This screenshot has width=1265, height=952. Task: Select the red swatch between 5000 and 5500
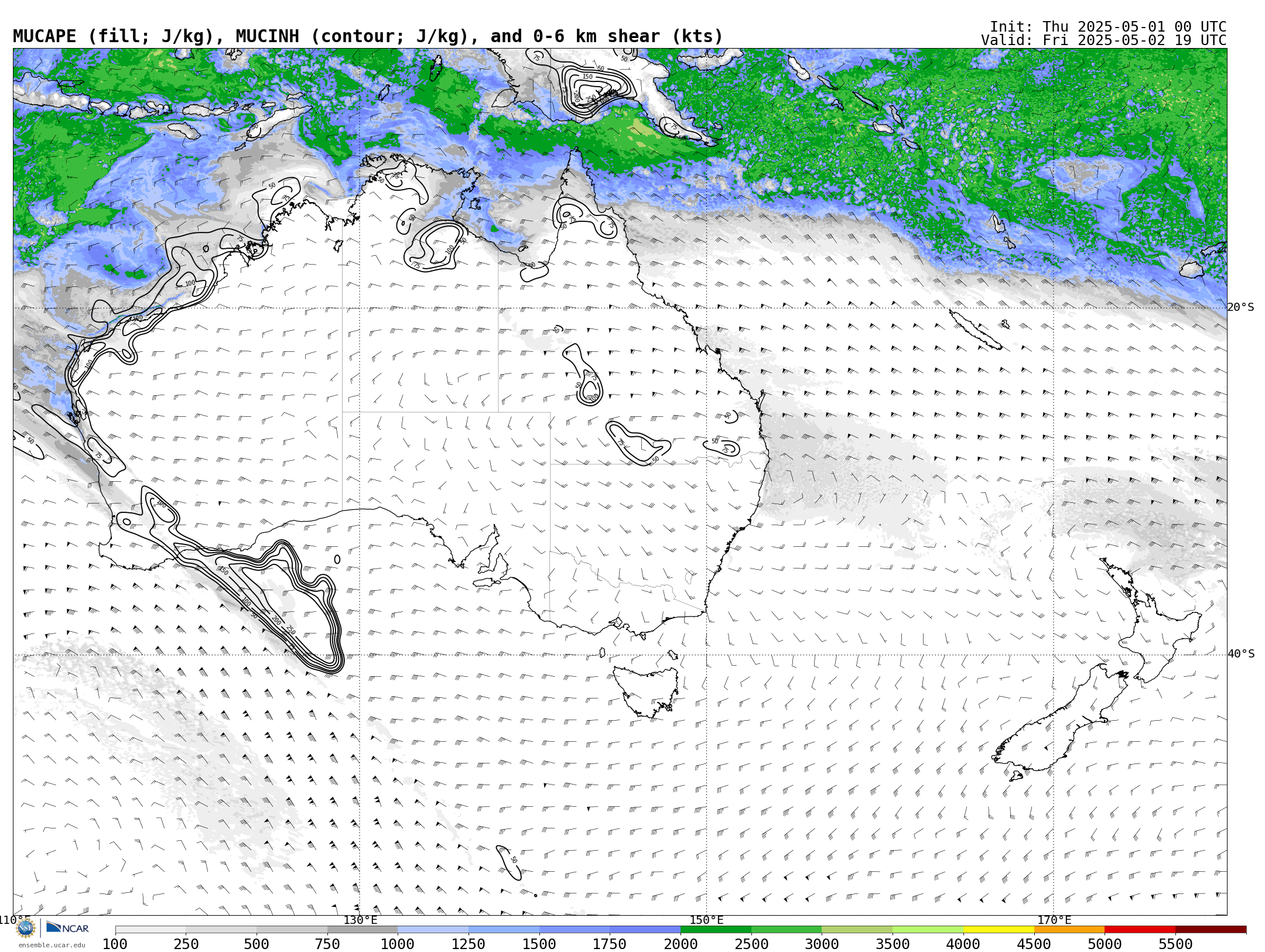(x=1140, y=930)
